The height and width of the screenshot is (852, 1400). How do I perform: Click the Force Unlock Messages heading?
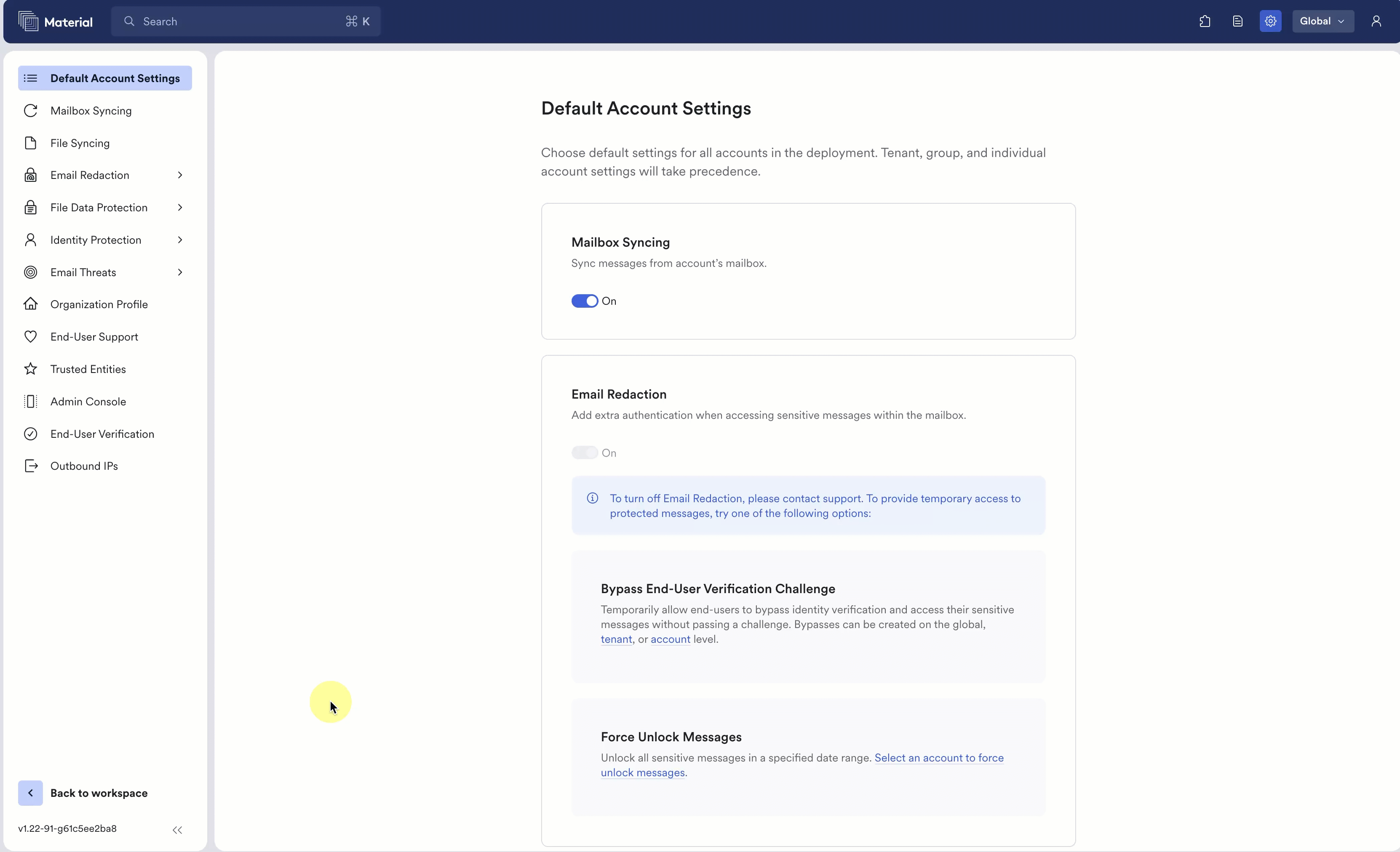671,737
